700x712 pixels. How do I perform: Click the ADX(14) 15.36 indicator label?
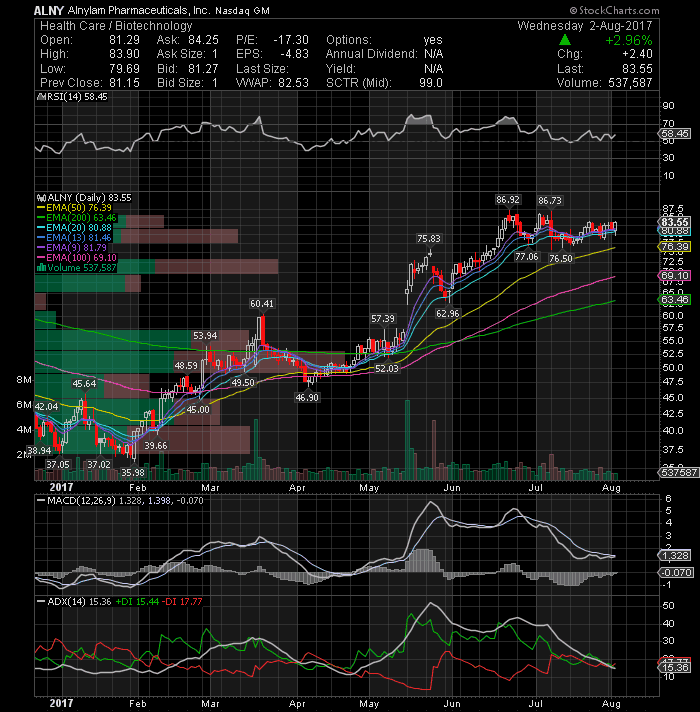click(x=74, y=601)
